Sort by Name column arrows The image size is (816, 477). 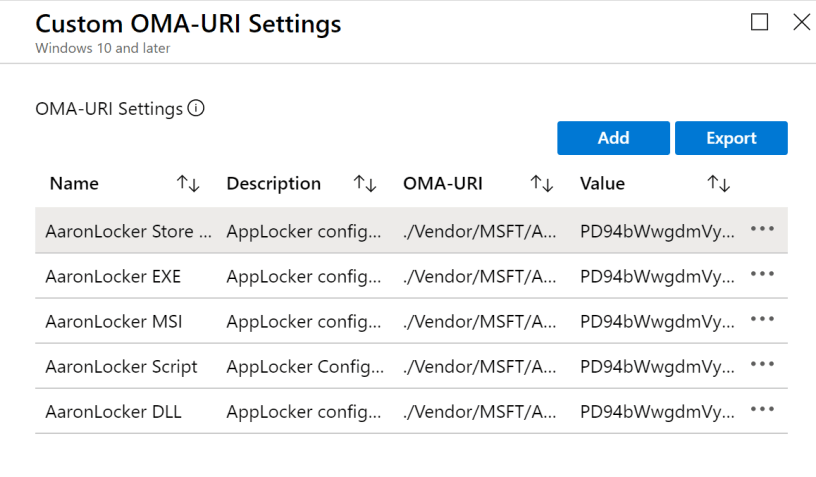188,183
